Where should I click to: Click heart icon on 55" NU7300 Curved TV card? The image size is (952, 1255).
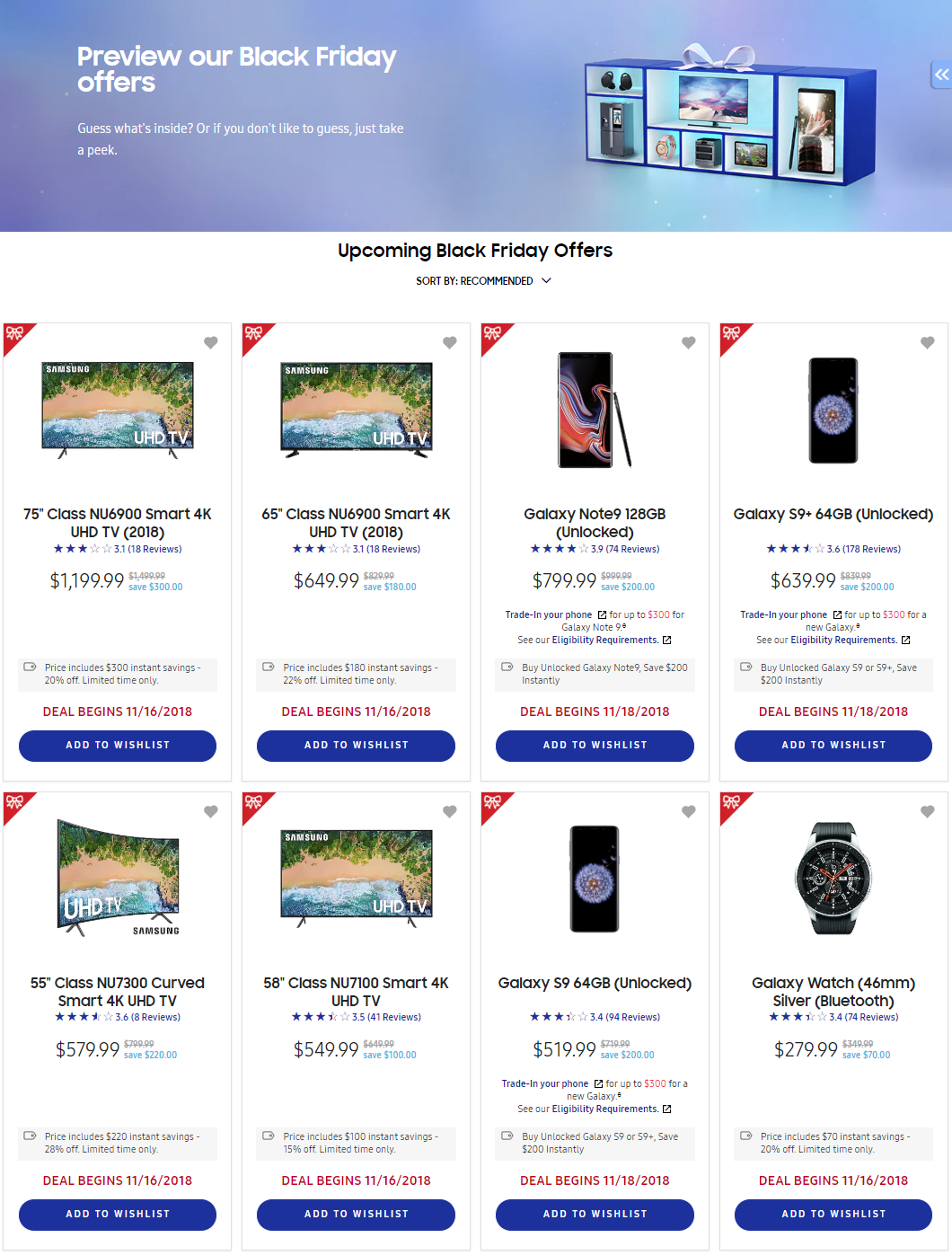(211, 811)
